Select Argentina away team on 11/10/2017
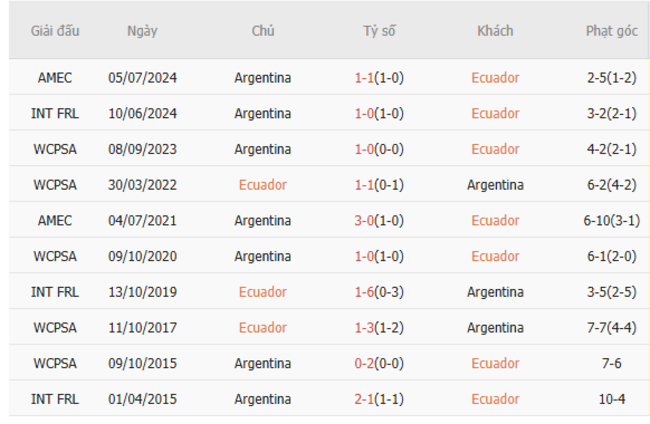 tap(495, 328)
